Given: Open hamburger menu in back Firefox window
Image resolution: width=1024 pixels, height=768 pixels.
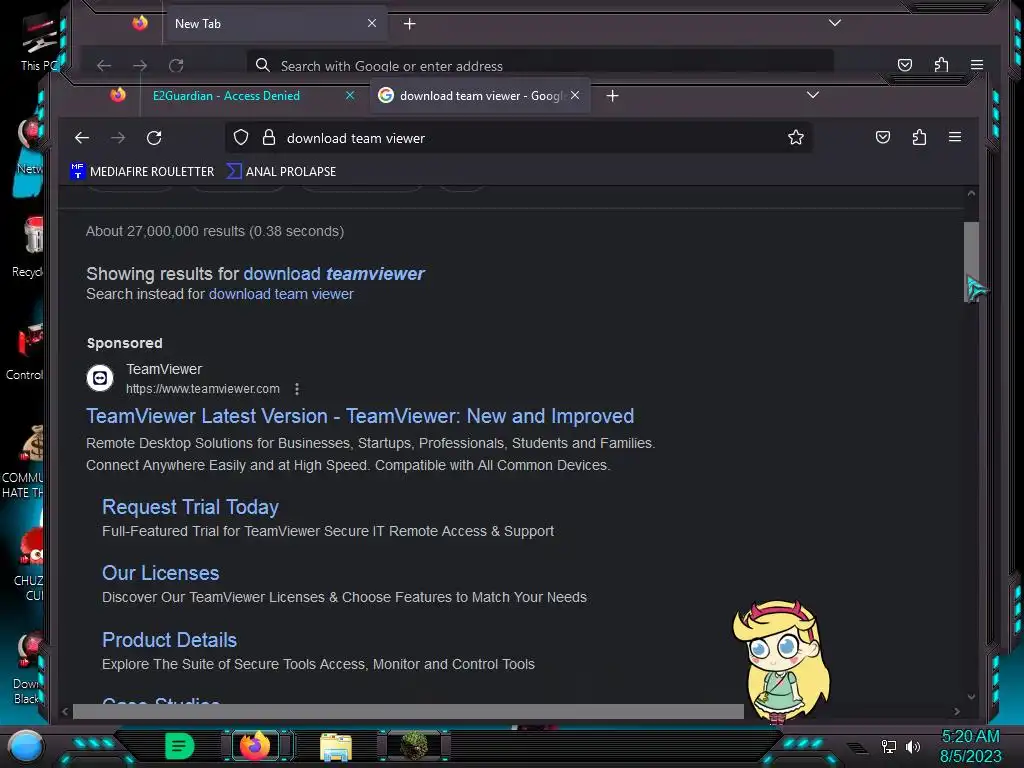Looking at the screenshot, I should tap(977, 65).
